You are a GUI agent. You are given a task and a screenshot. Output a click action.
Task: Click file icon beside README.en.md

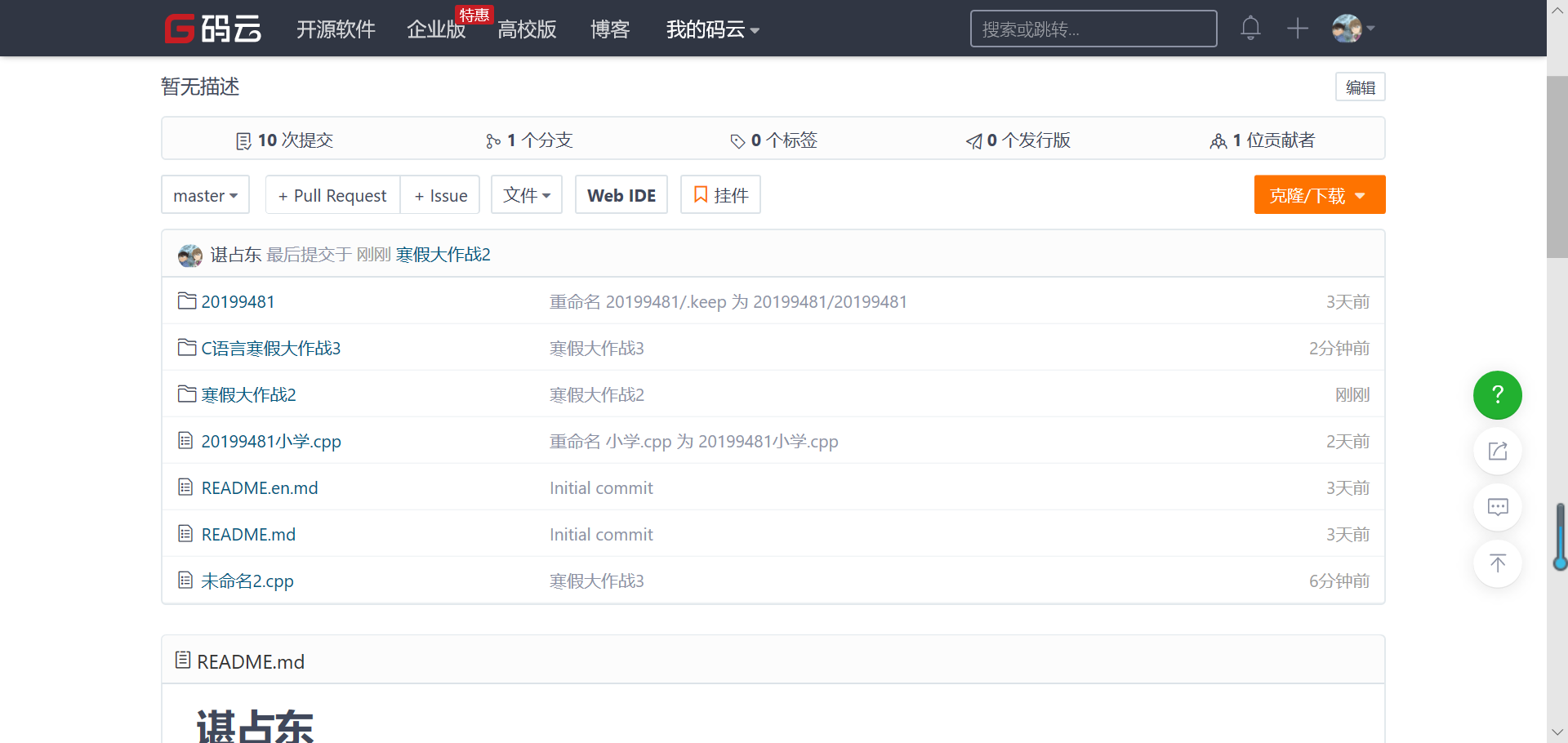(x=185, y=487)
